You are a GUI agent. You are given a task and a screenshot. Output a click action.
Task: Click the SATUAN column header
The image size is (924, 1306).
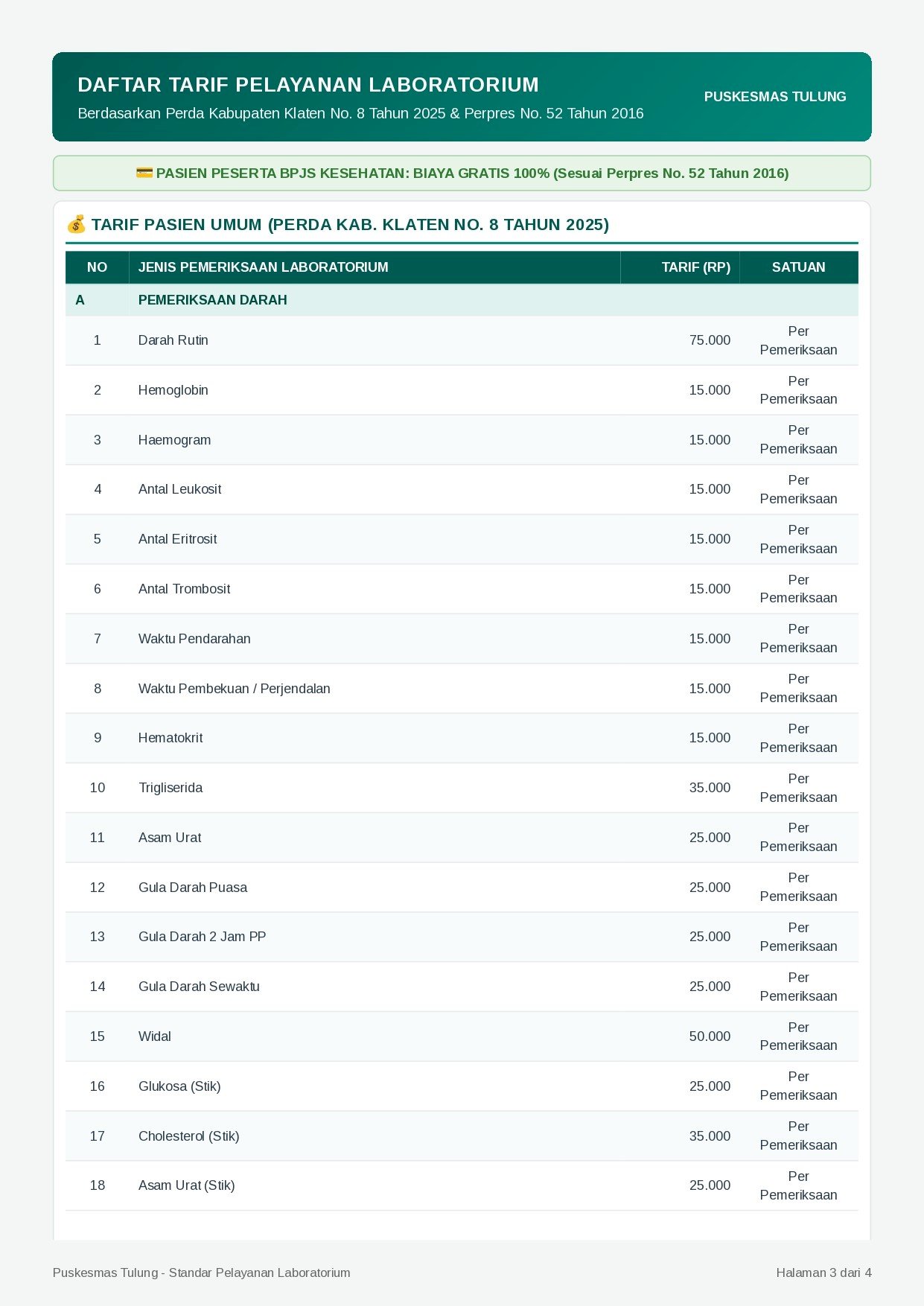click(799, 267)
